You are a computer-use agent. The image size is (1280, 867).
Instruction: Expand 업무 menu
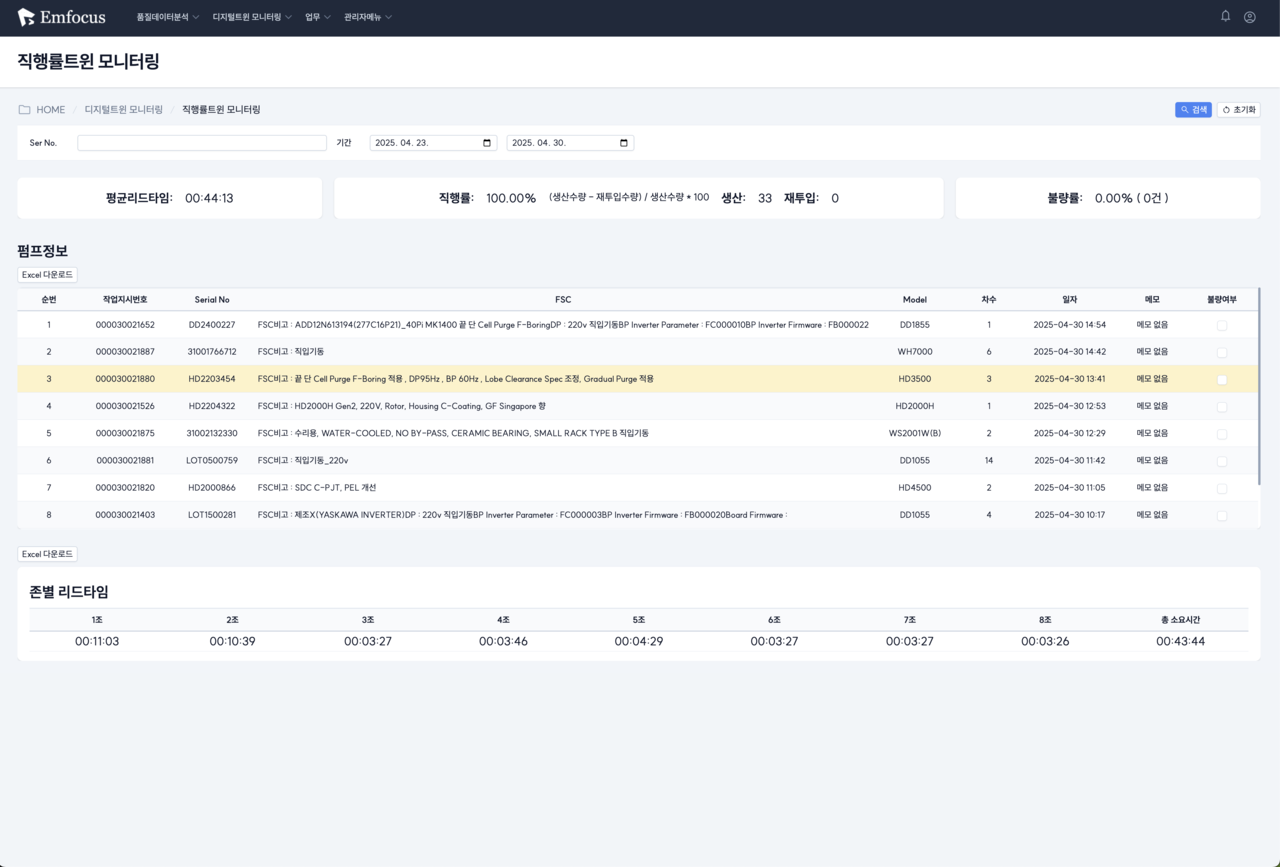pos(318,17)
